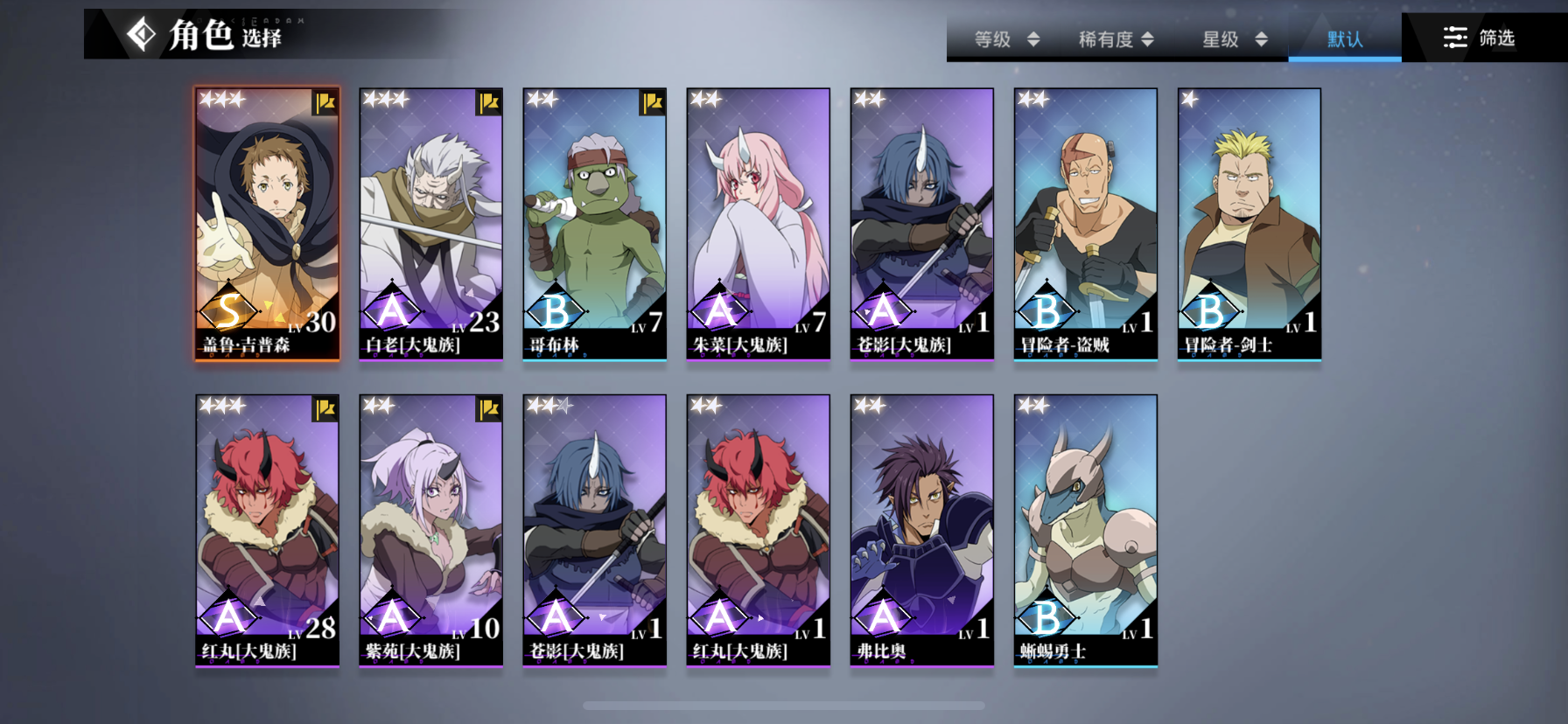Click the flag icon on 白老[大鬼族] card

click(x=489, y=103)
